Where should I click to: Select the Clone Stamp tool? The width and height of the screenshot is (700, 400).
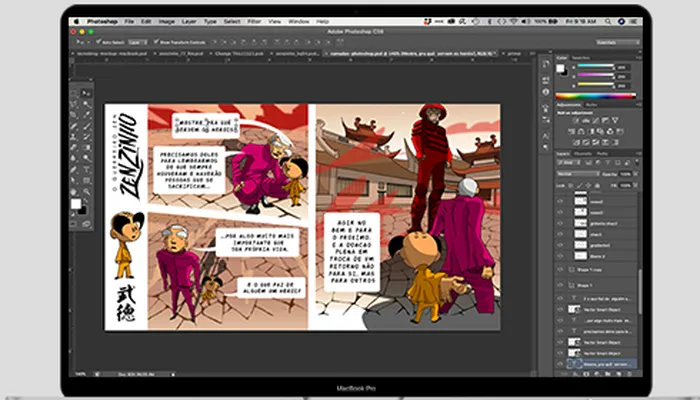[75, 137]
